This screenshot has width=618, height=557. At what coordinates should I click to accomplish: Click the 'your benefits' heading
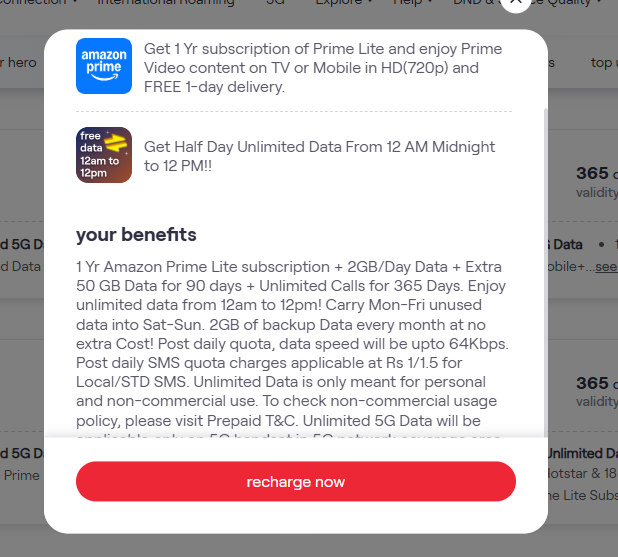point(136,235)
